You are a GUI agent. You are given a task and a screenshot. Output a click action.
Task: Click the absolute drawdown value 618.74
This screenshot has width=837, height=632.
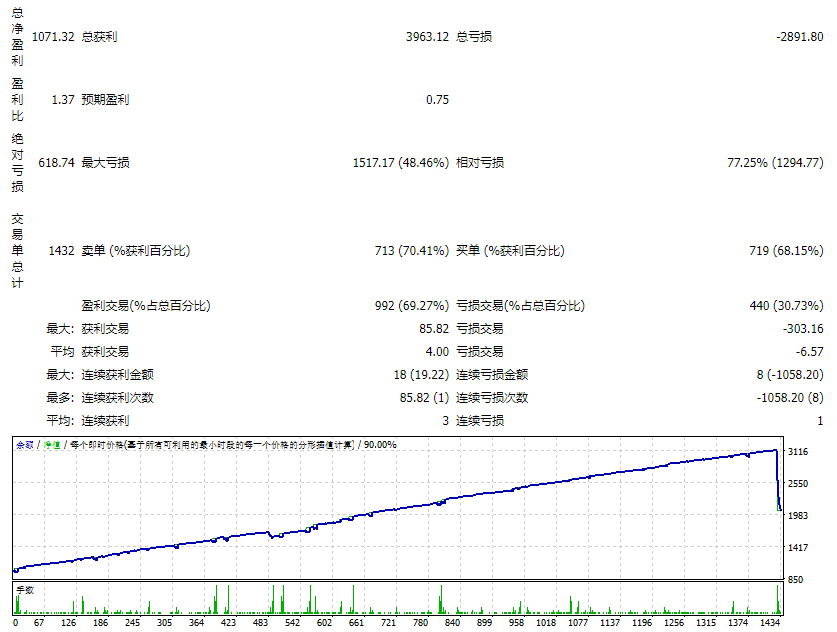point(56,163)
